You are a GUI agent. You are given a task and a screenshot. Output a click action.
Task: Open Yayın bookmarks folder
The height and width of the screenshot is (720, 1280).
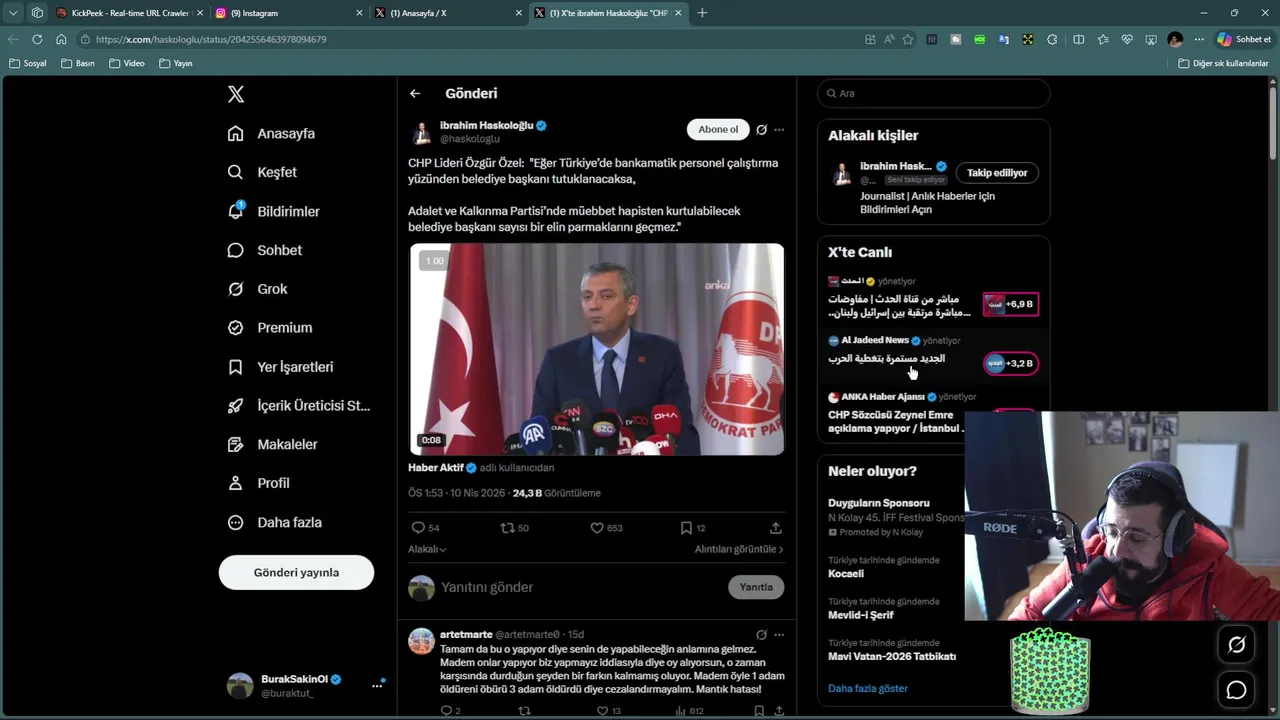[176, 63]
